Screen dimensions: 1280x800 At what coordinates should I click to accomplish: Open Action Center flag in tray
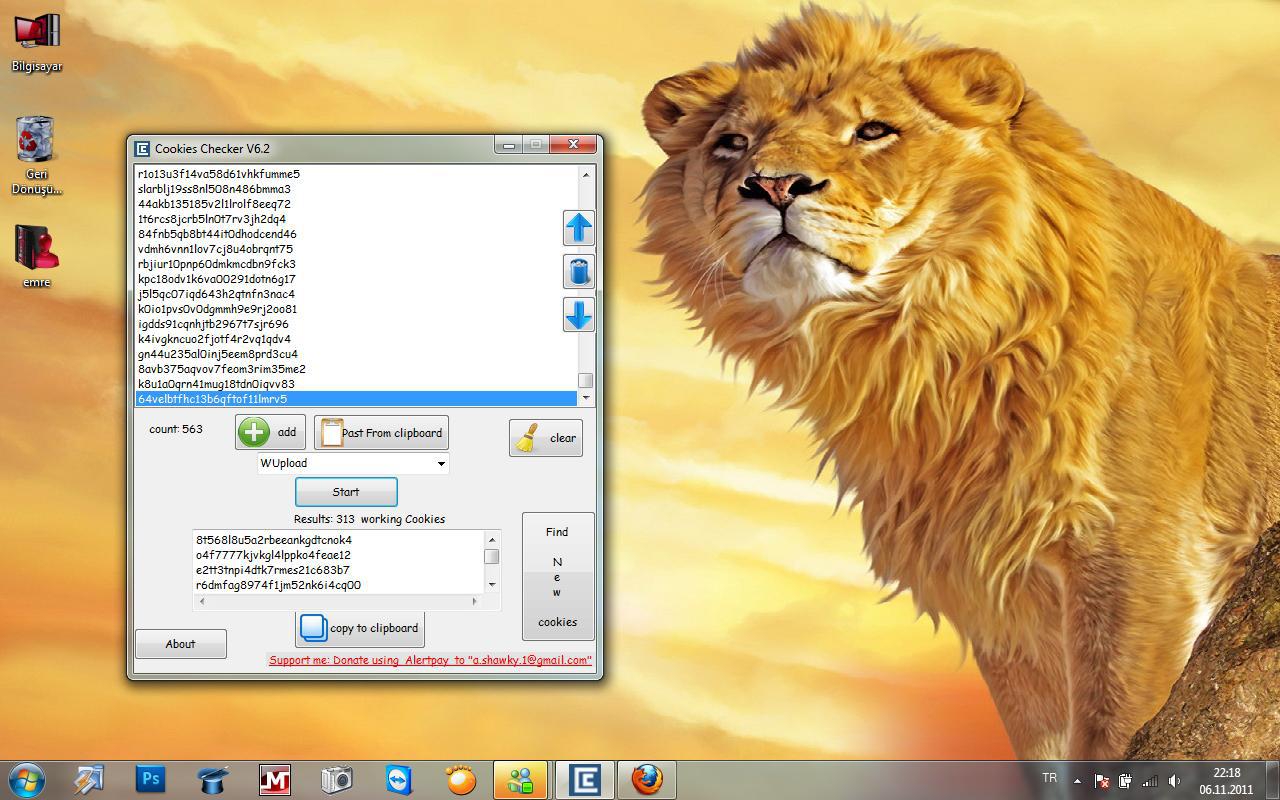(1102, 780)
